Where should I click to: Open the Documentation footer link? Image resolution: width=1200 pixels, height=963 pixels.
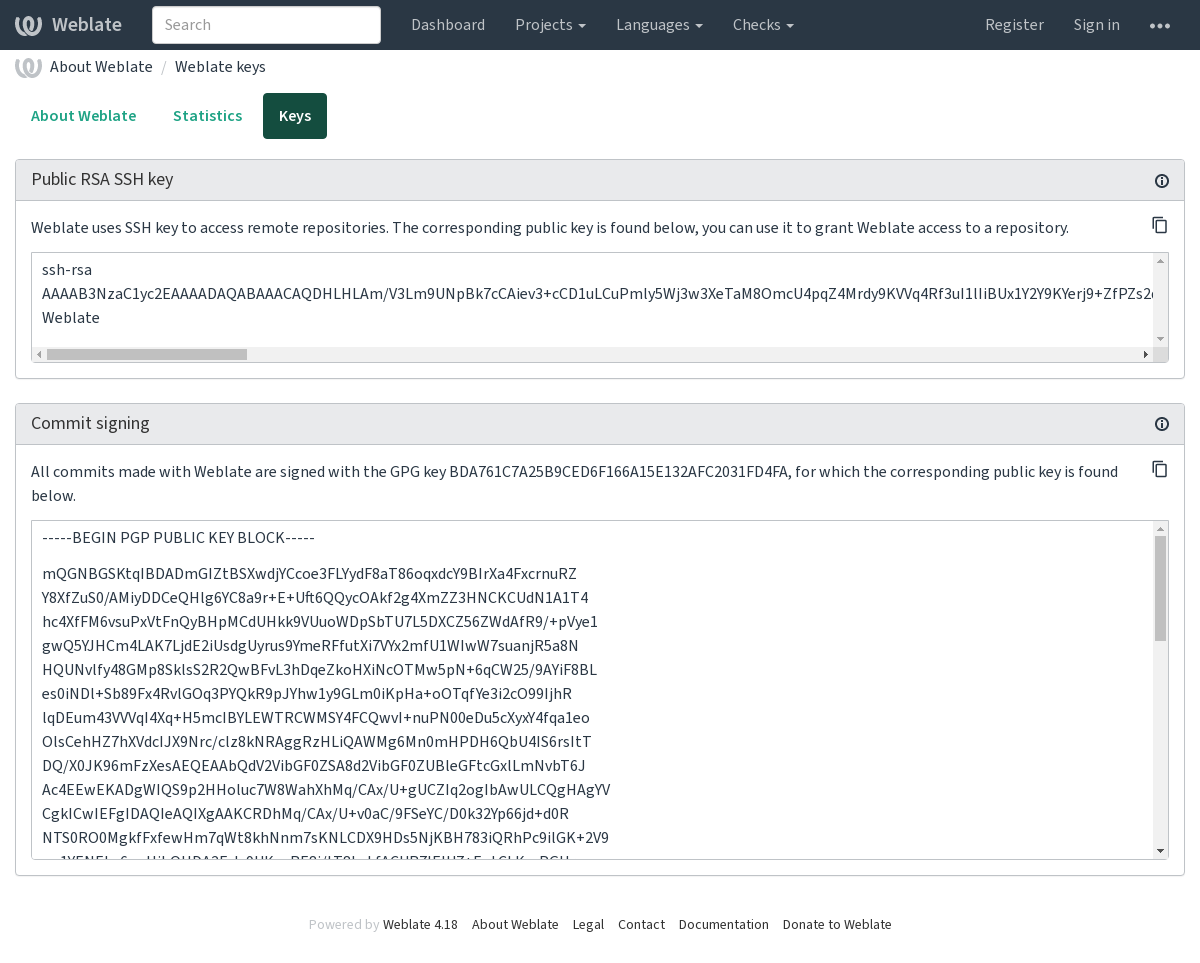coord(724,925)
